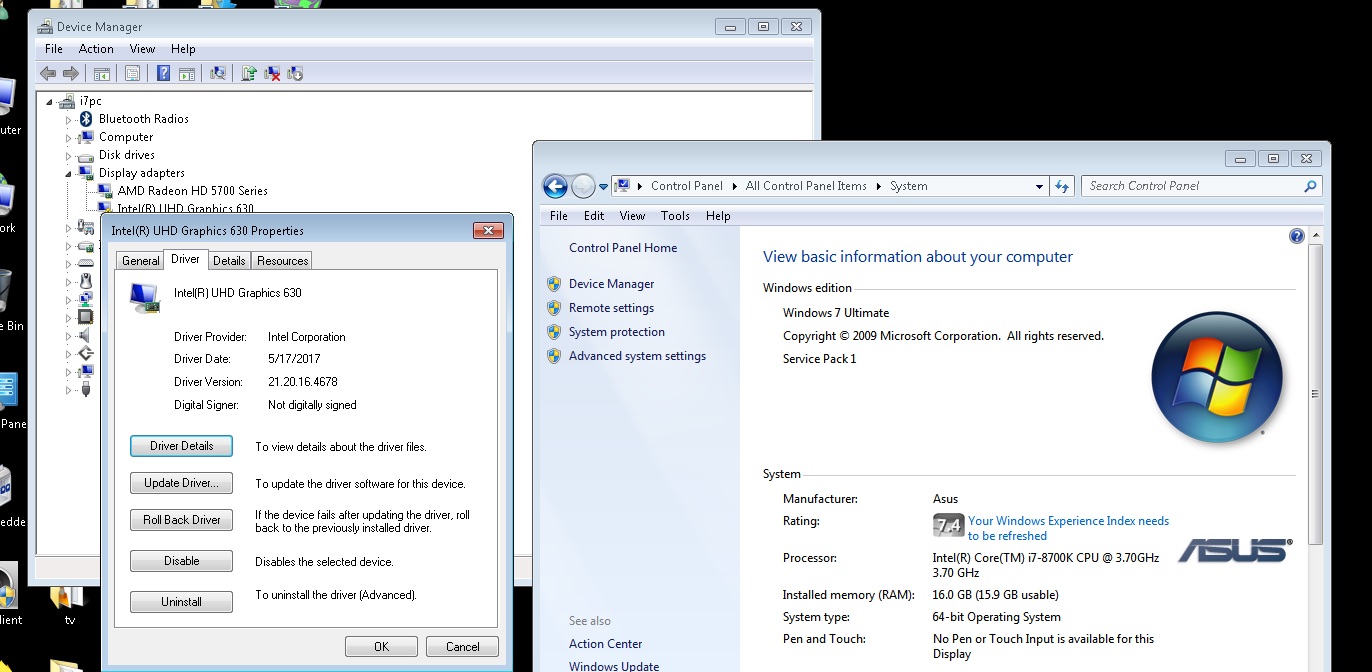Toggle the console tree pane icon

tap(101, 73)
